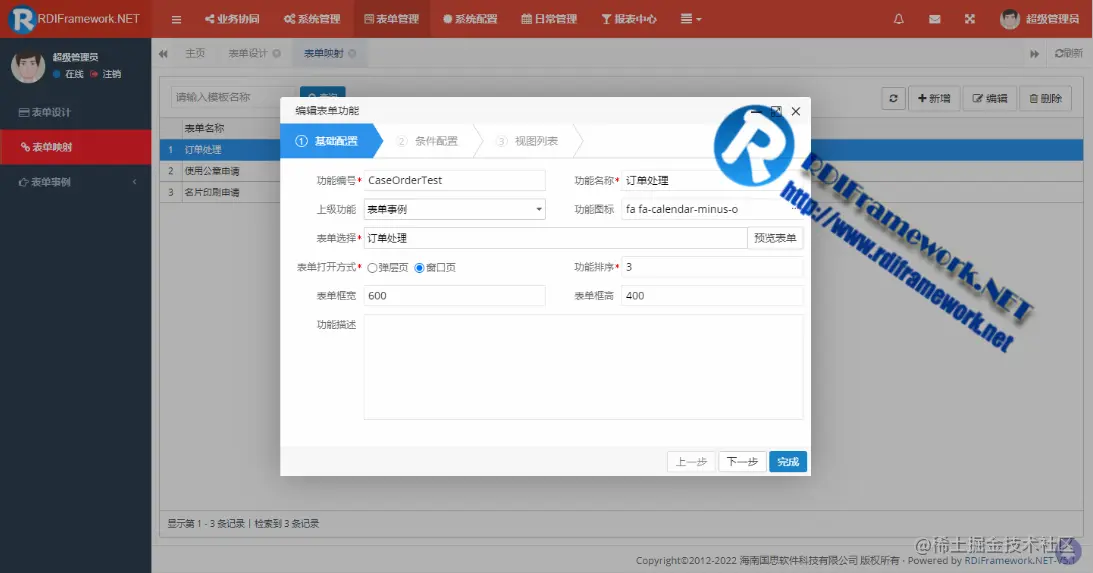The width and height of the screenshot is (1093, 573).
Task: Close the 表单设计 tab with its x icon
Action: click(277, 54)
